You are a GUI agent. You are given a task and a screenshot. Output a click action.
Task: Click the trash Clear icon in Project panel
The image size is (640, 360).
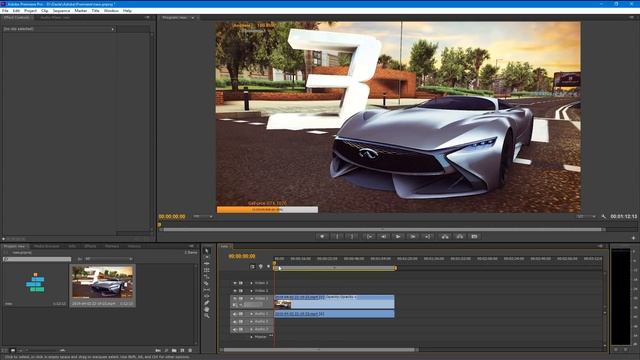point(190,350)
